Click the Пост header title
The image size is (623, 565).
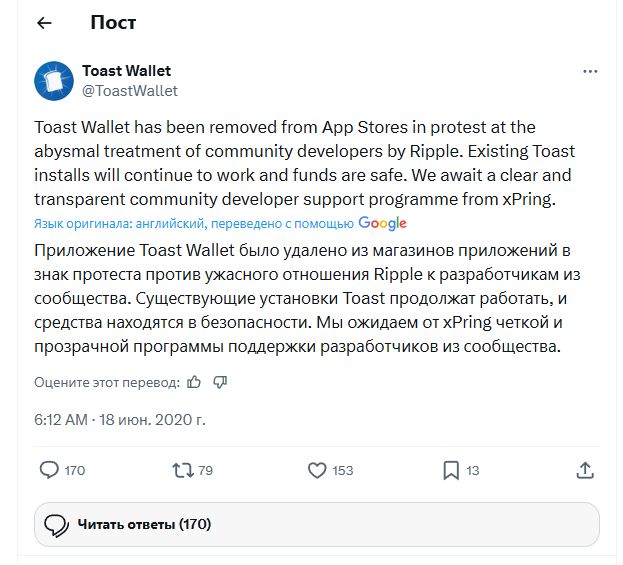tap(113, 22)
